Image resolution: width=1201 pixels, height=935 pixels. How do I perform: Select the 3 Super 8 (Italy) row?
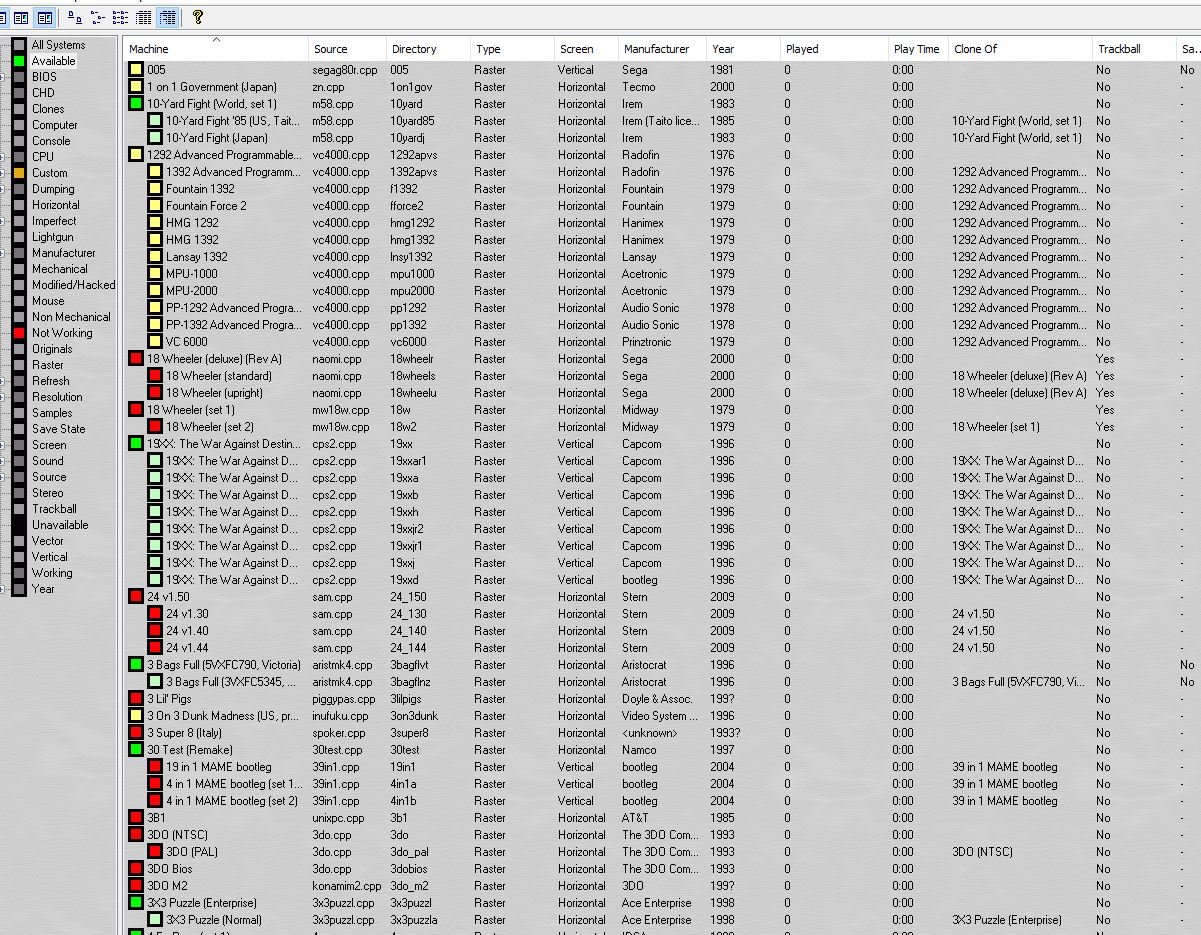coord(660,733)
